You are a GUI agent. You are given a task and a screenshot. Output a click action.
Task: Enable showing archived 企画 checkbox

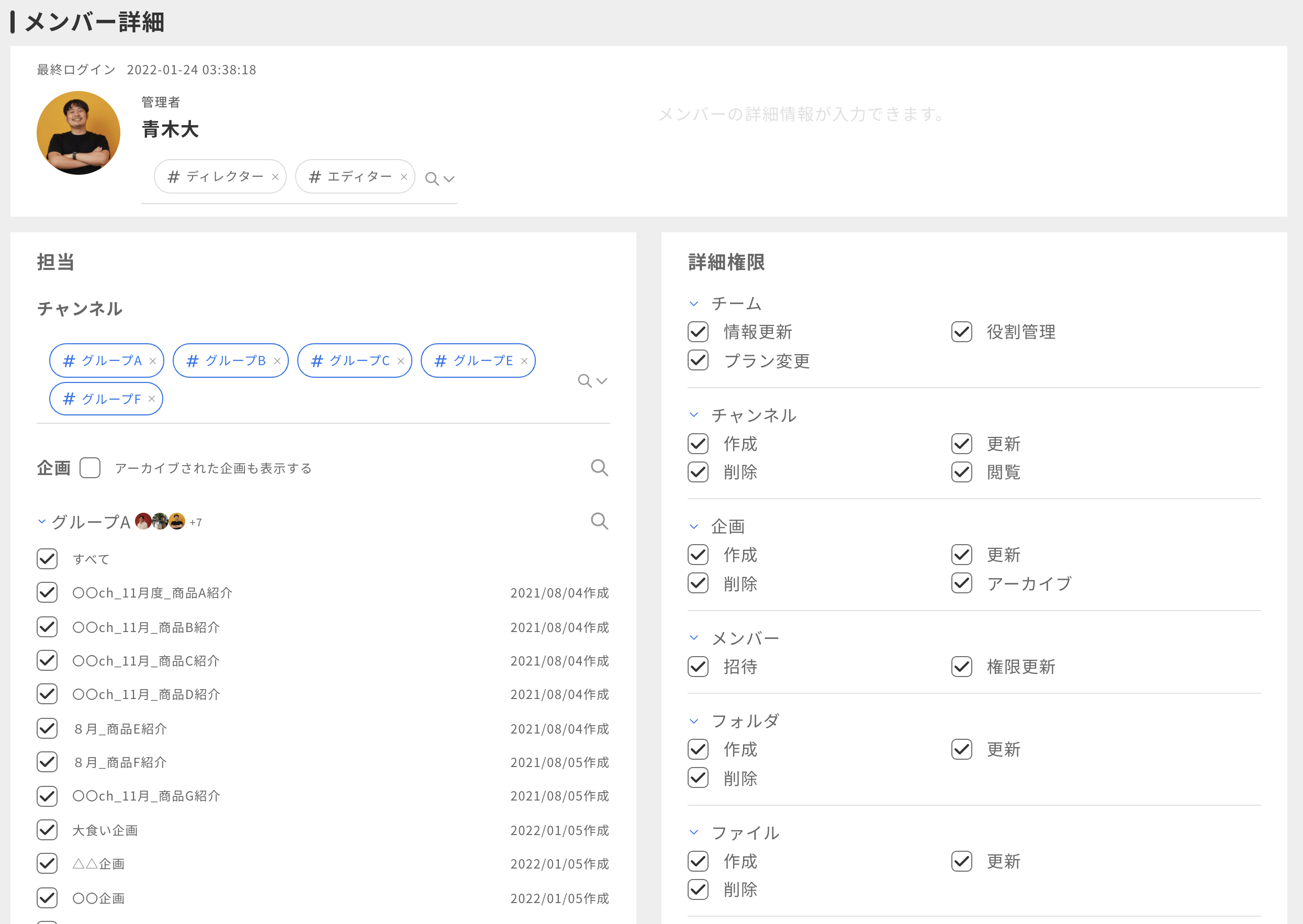point(90,468)
